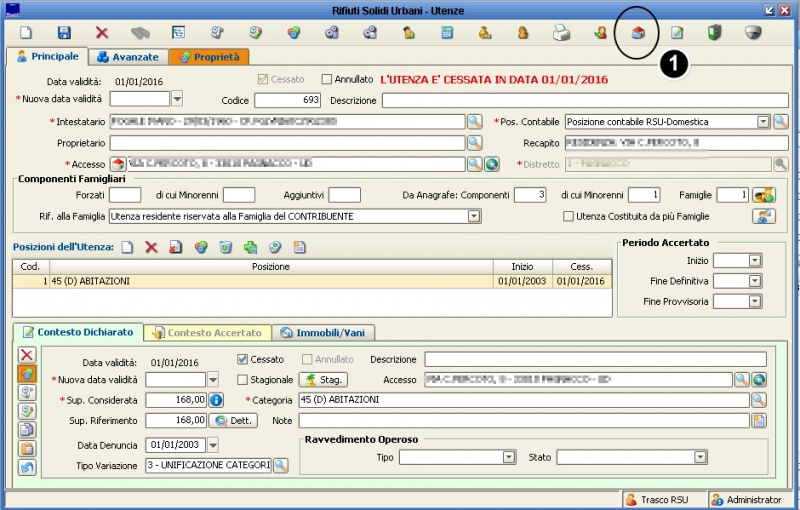Viewport: 800px width, 510px height.
Task: Click the blue floppy disk save icon
Action: [x=64, y=33]
